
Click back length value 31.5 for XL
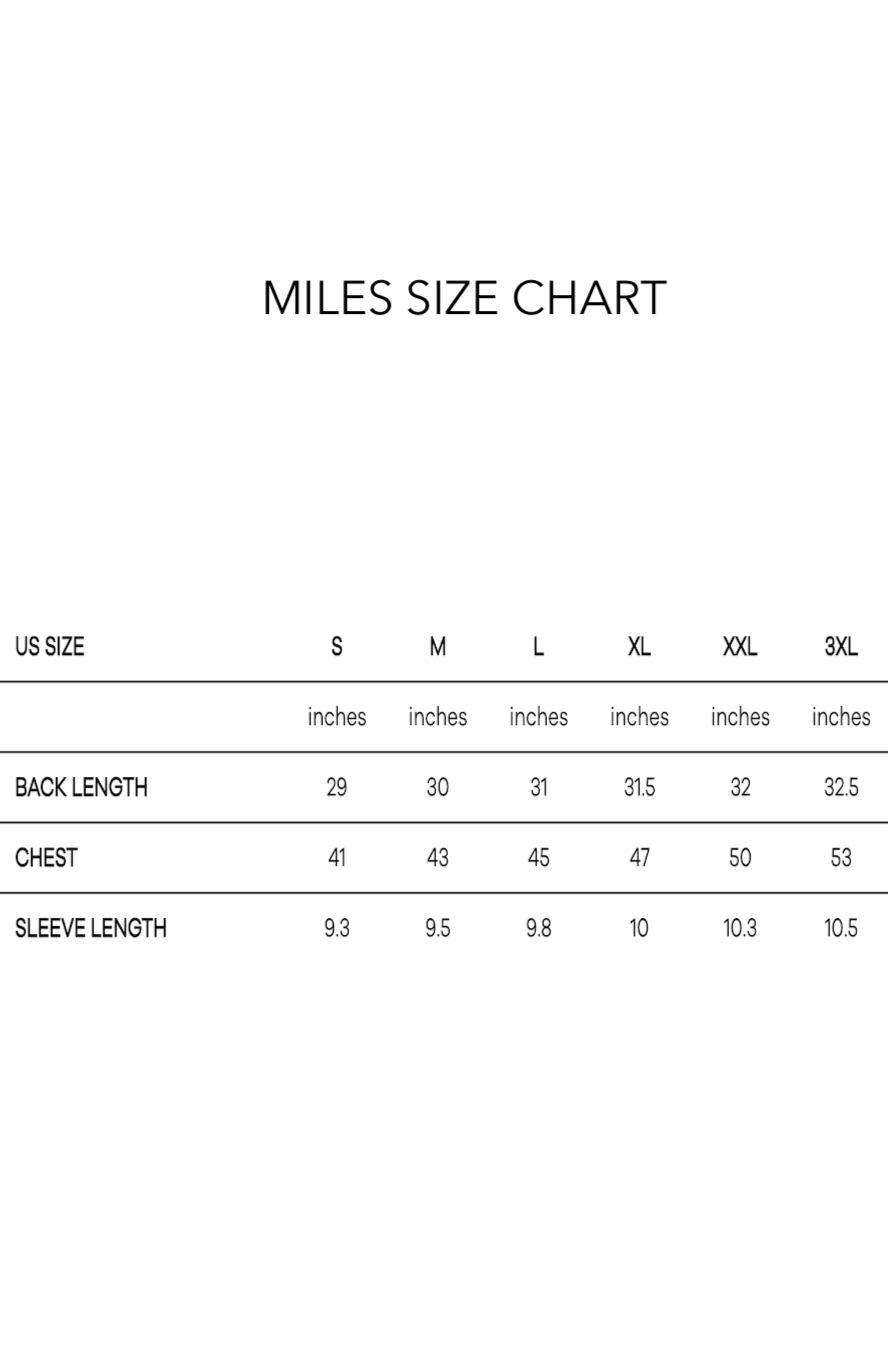pos(639,787)
